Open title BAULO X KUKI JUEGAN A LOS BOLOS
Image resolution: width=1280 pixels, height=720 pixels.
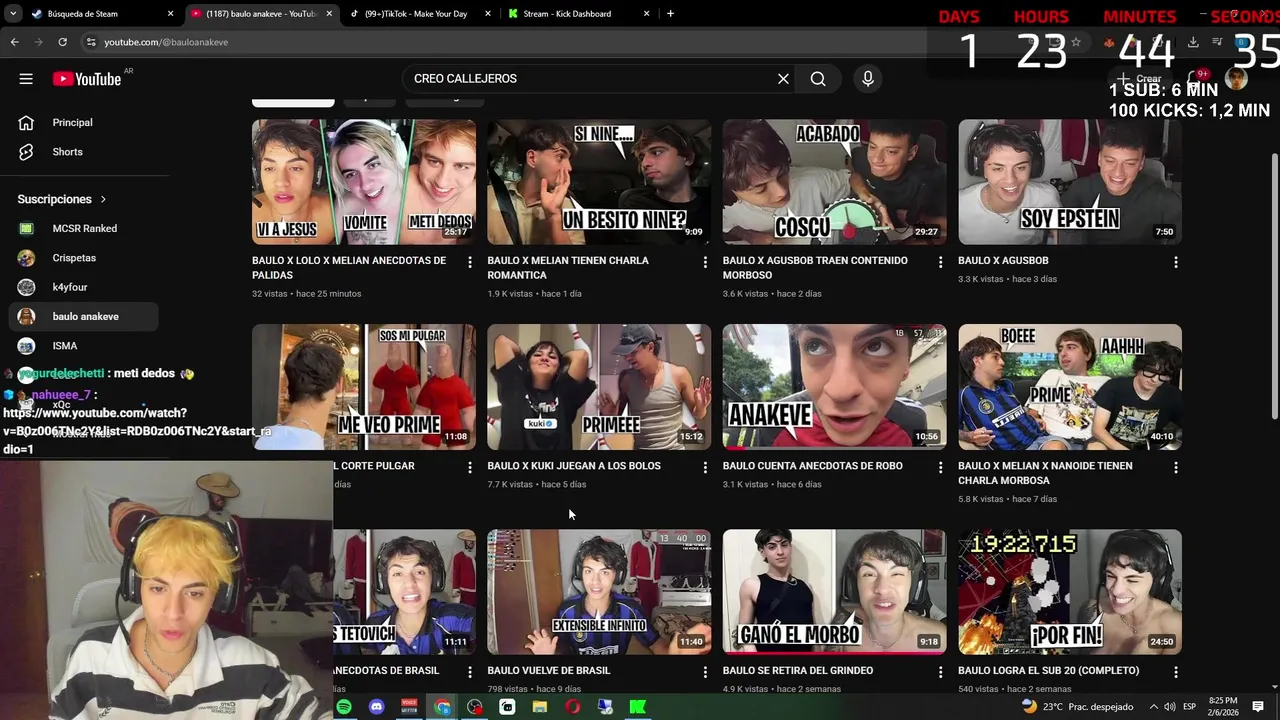574,466
